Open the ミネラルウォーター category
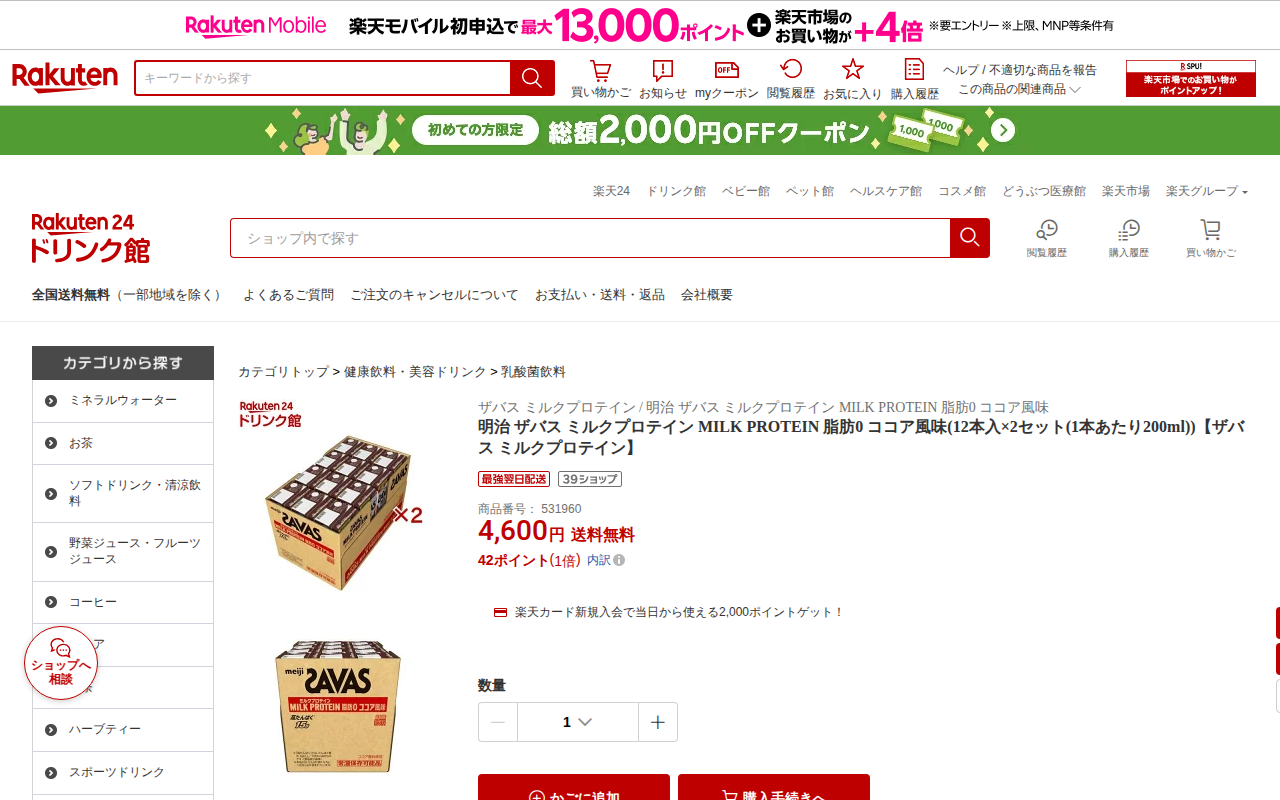This screenshot has height=800, width=1280. click(123, 401)
